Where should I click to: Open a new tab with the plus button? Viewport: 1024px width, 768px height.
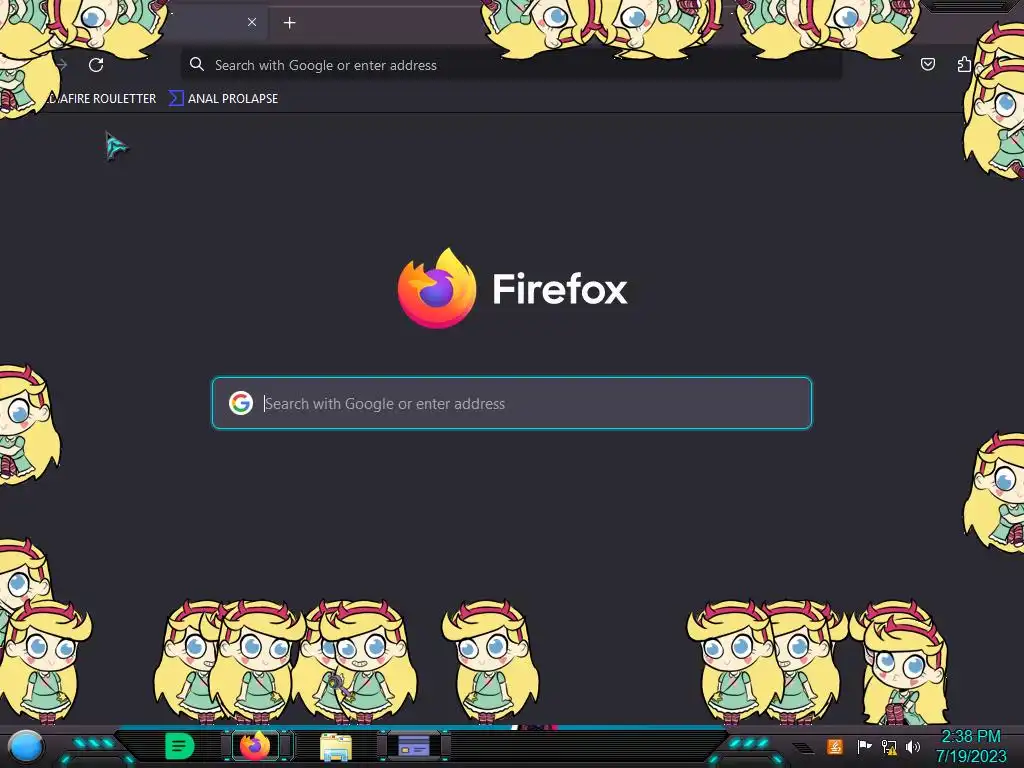289,23
